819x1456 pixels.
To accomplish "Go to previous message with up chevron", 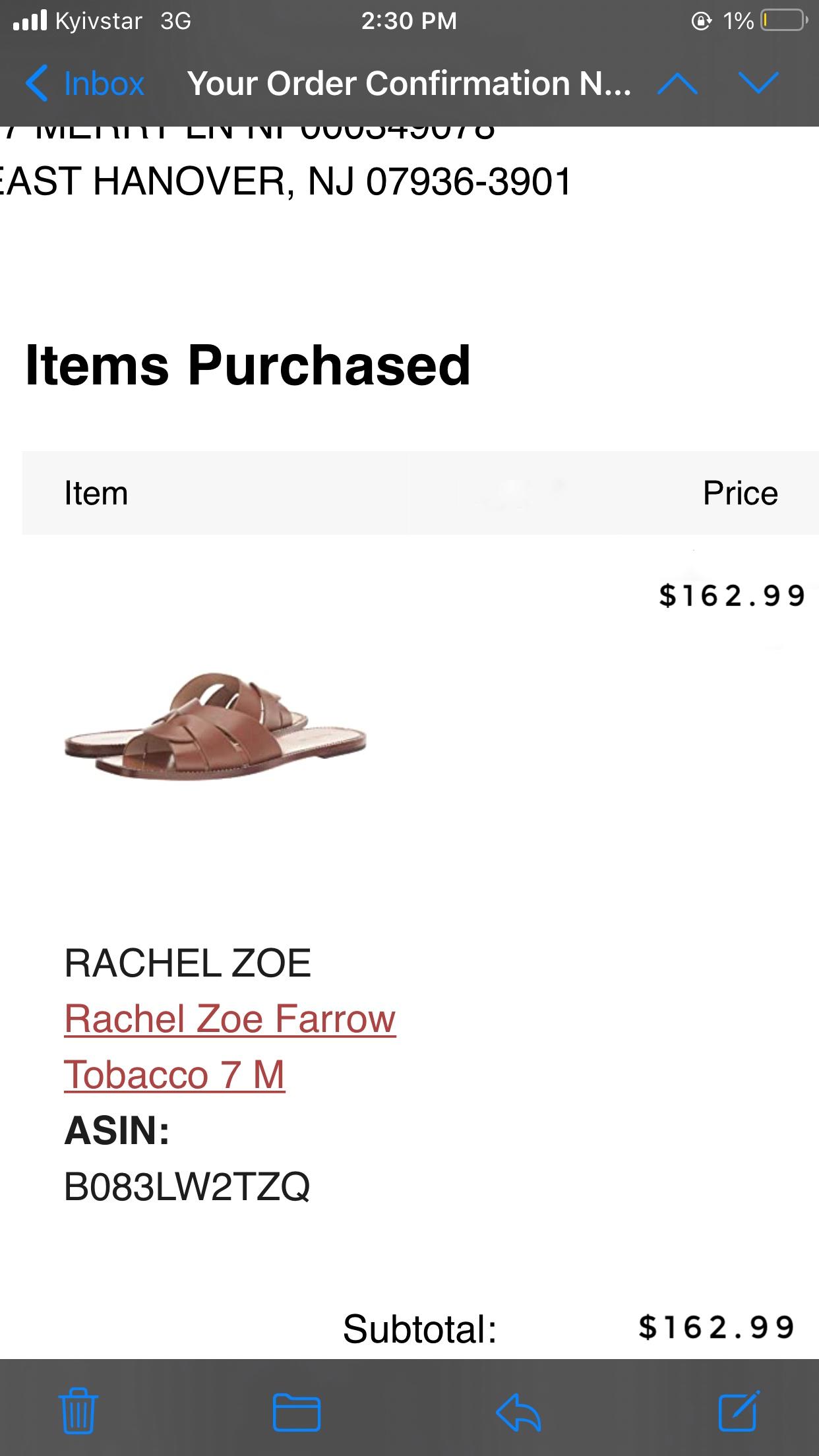I will point(678,84).
